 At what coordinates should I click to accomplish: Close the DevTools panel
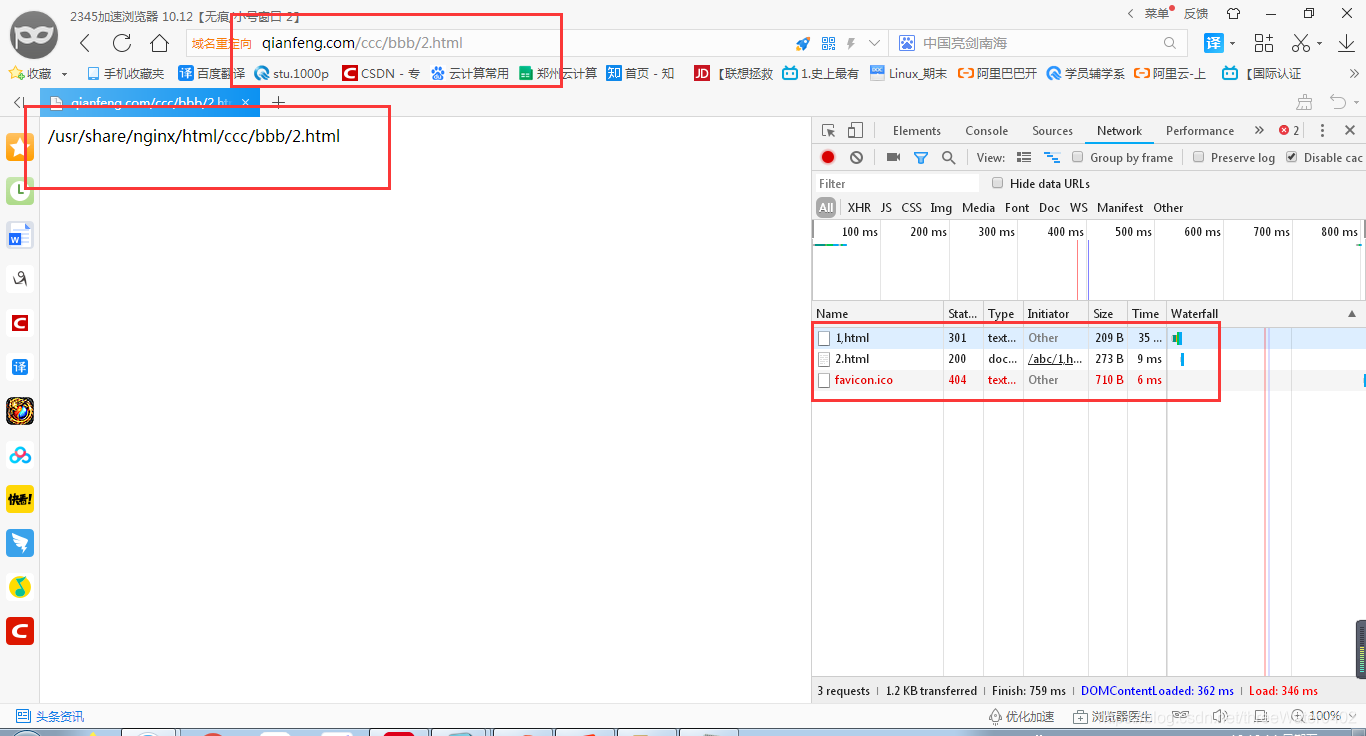[1350, 131]
